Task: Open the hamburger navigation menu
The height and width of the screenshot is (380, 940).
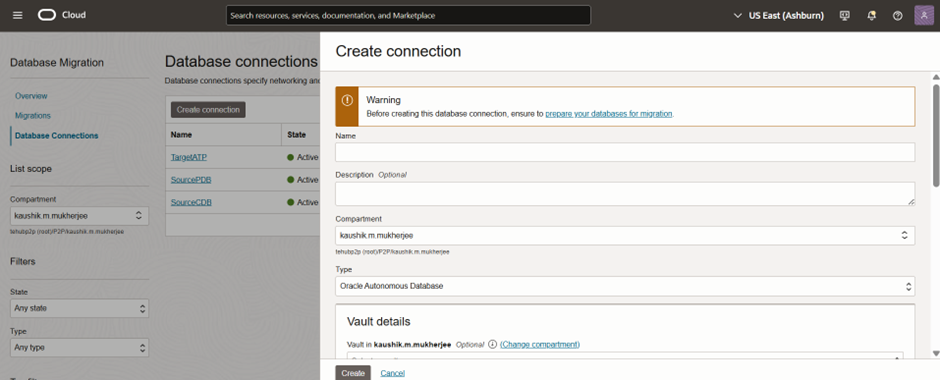Action: [17, 15]
